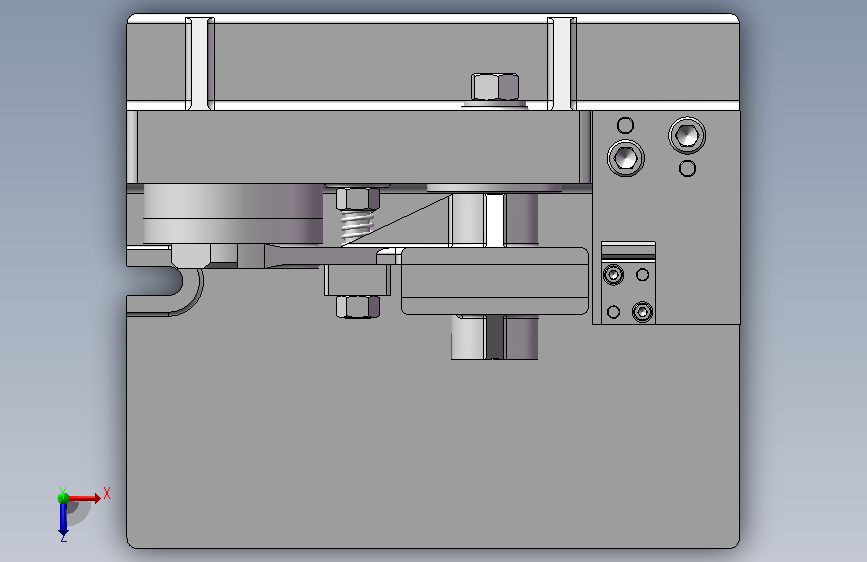The width and height of the screenshot is (867, 562).
Task: Select the rounded rectangular block in the center
Action: (495, 281)
